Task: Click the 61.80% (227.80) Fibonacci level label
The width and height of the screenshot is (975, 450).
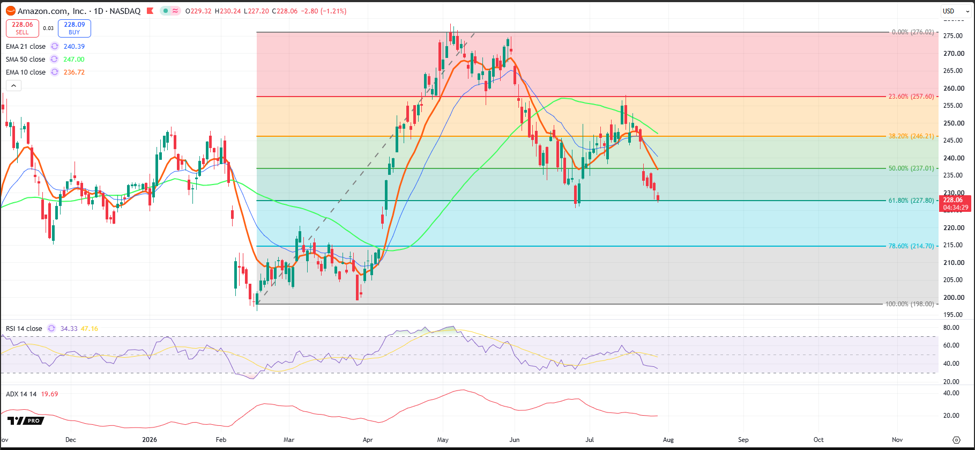Action: (909, 200)
